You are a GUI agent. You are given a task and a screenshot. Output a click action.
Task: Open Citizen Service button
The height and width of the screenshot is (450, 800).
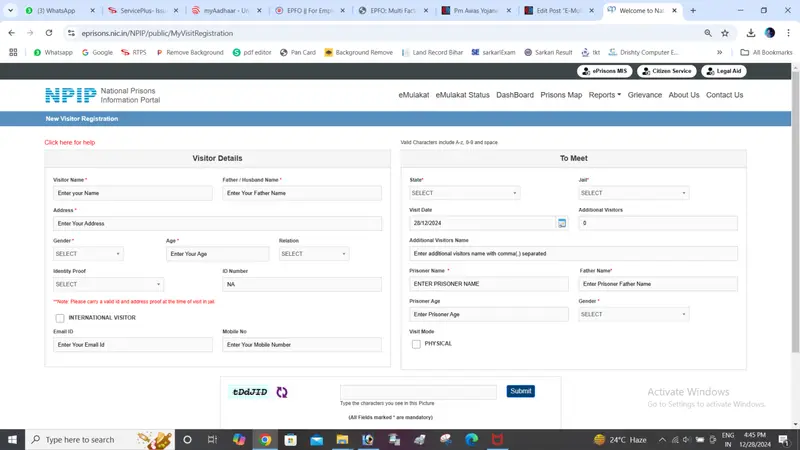[667, 71]
